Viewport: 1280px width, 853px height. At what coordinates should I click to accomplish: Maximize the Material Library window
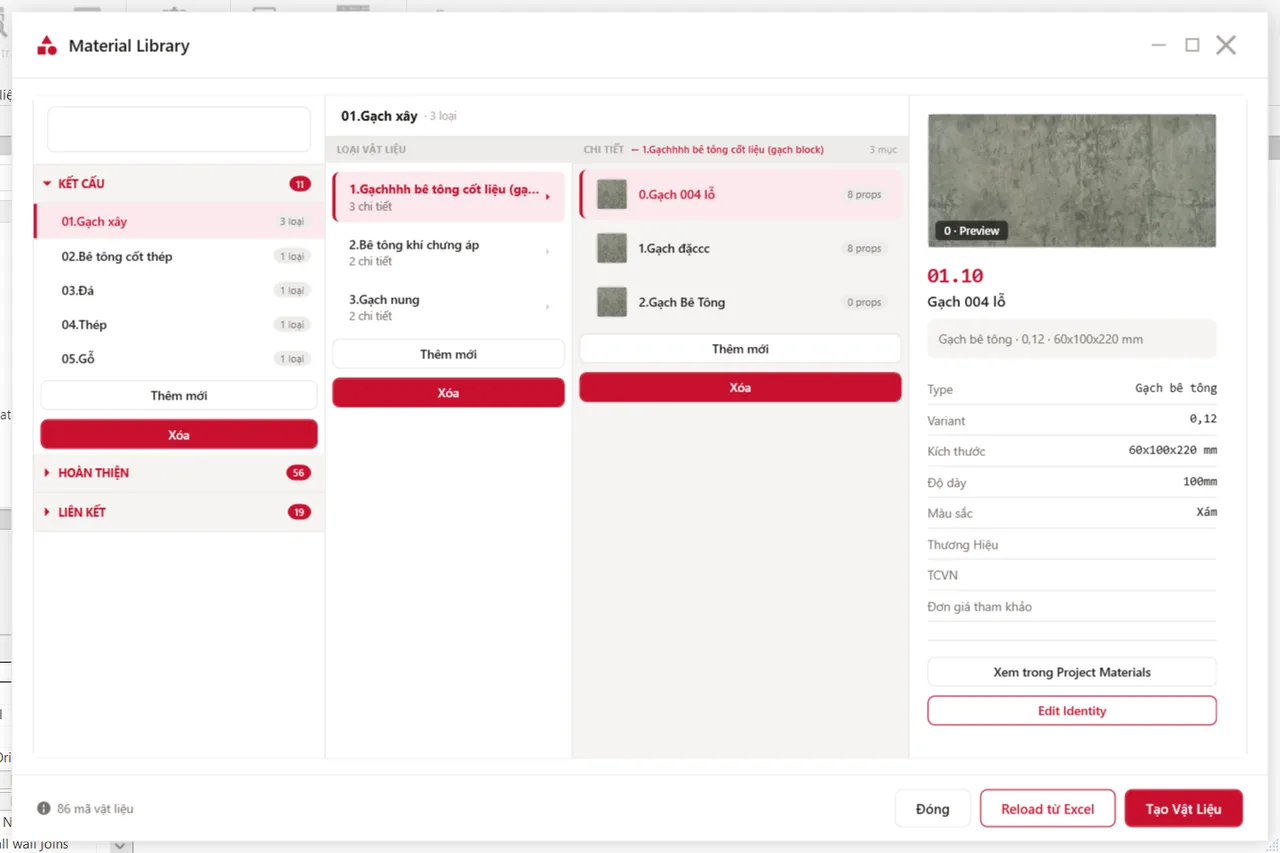click(x=1192, y=45)
